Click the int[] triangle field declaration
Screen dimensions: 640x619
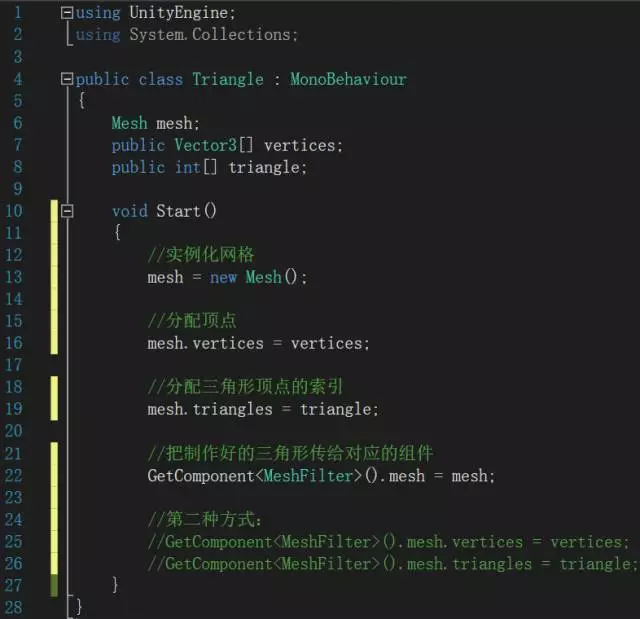209,167
